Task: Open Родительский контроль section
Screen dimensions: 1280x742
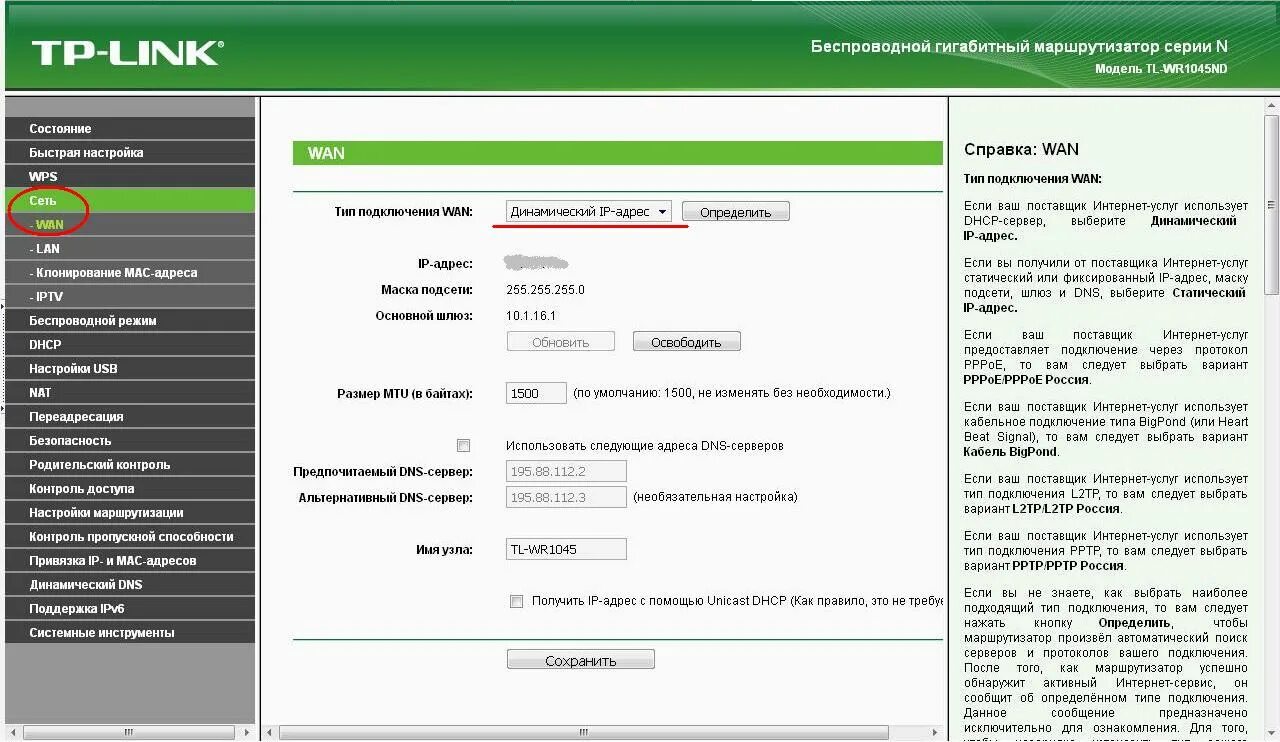Action: [130, 465]
